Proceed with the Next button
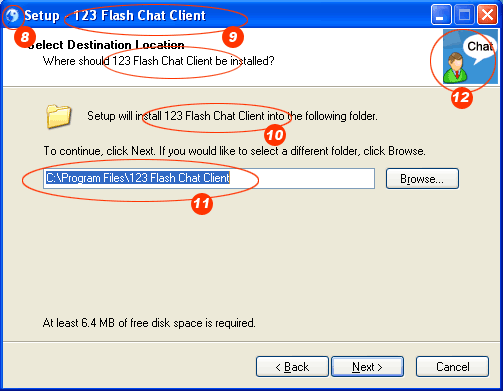Image resolution: width=503 pixels, height=391 pixels. [367, 367]
